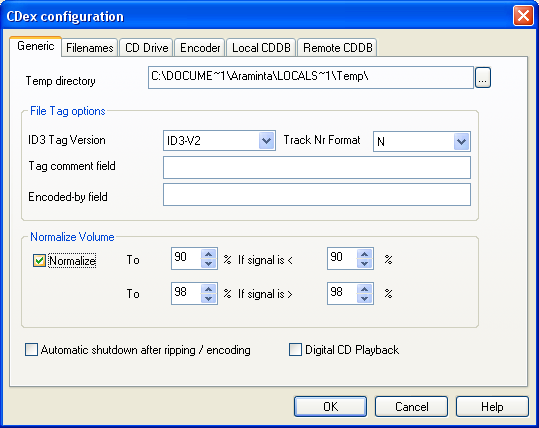Focus the Encoded-by field

[x=317, y=195]
